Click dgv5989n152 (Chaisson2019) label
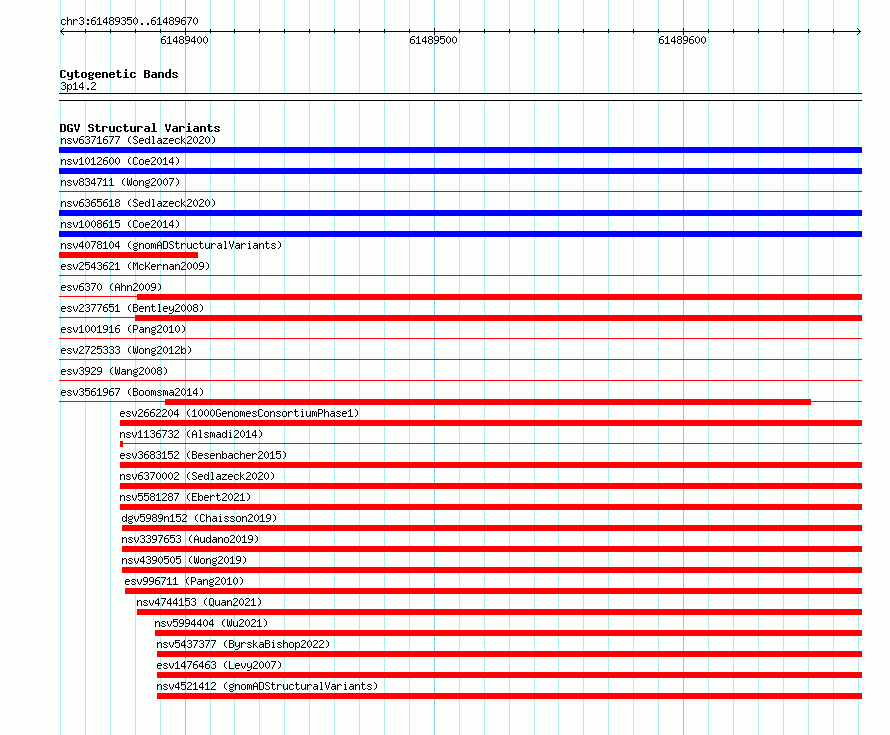Image resolution: width=890 pixels, height=735 pixels. pos(199,518)
